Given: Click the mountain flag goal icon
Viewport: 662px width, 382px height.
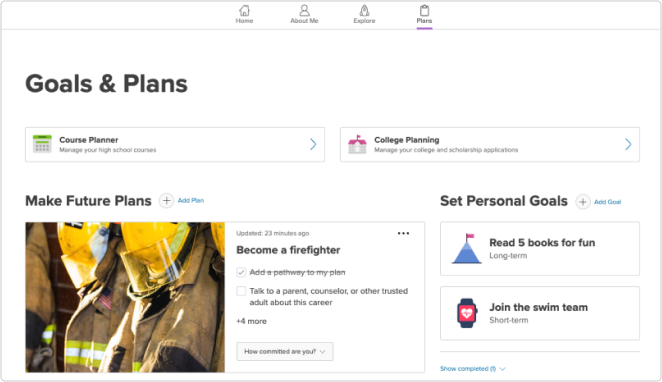Looking at the screenshot, I should (x=467, y=249).
